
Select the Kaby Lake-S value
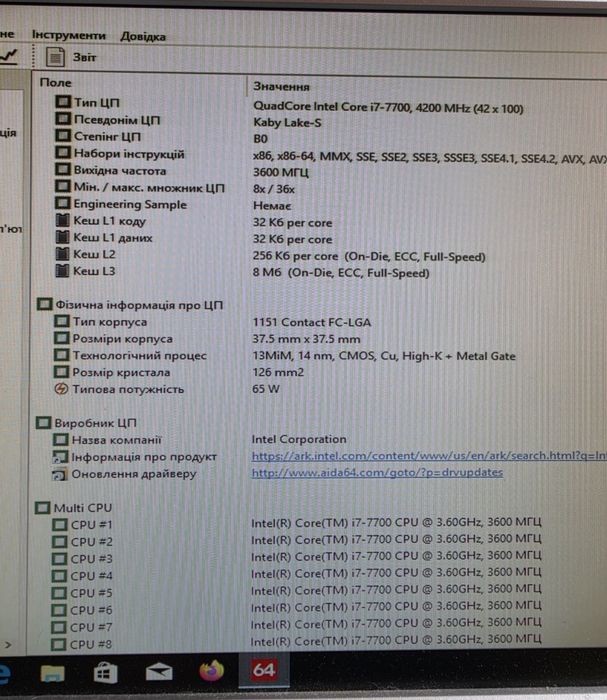287,122
